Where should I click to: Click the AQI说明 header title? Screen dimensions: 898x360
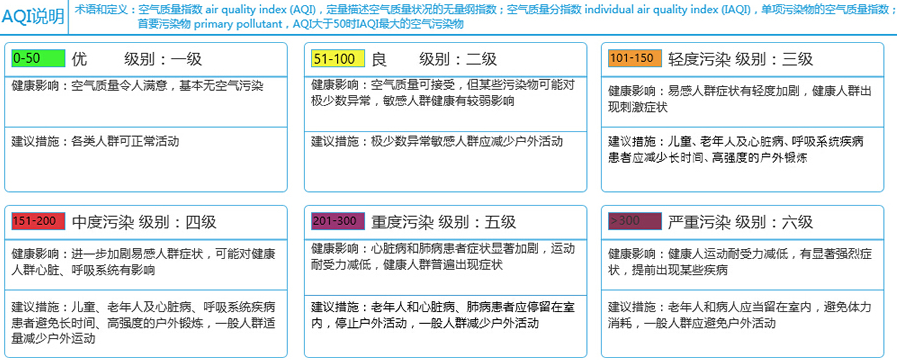pyautogui.click(x=33, y=17)
